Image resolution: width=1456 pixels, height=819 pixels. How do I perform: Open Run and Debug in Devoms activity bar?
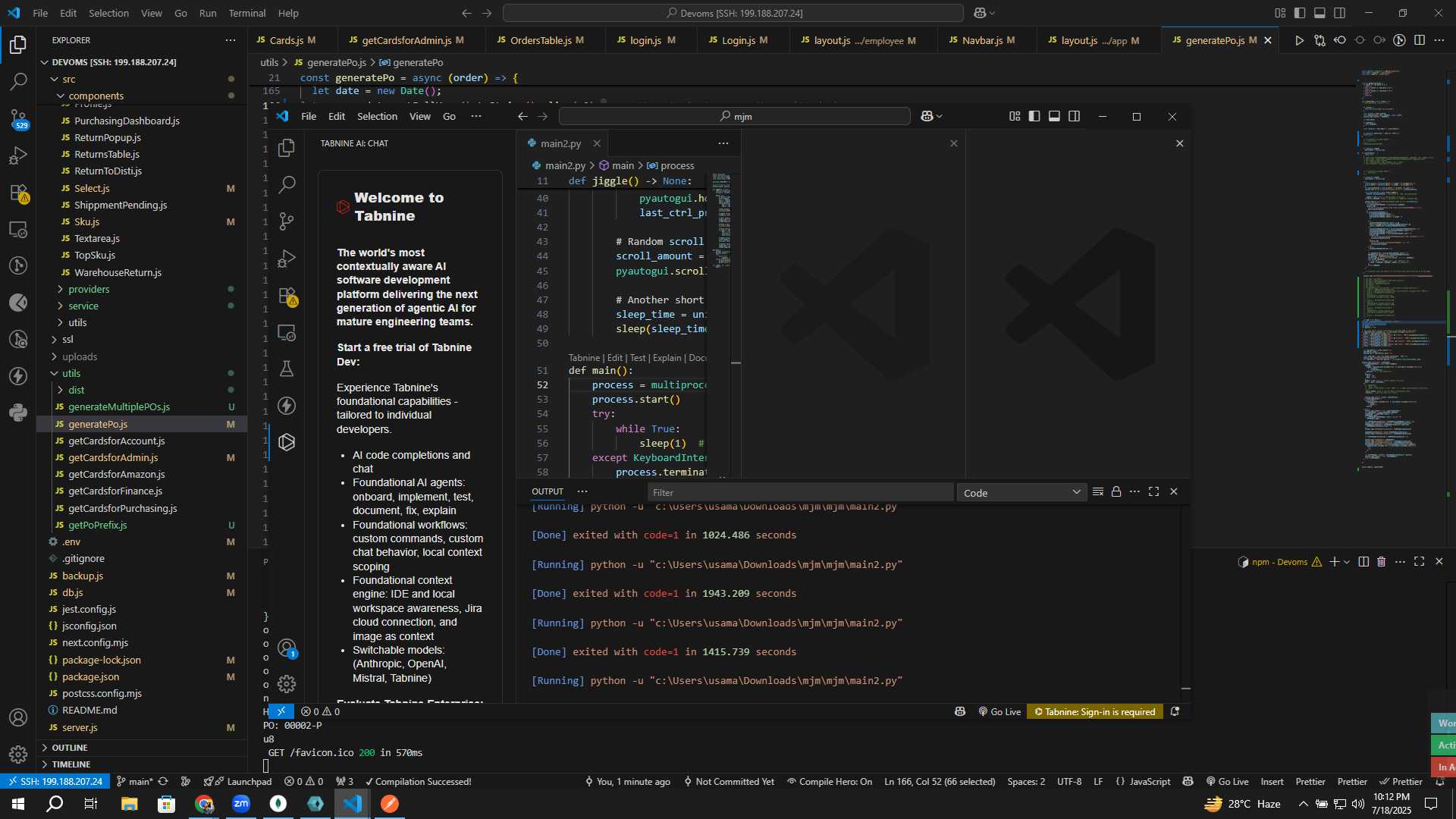click(x=18, y=155)
